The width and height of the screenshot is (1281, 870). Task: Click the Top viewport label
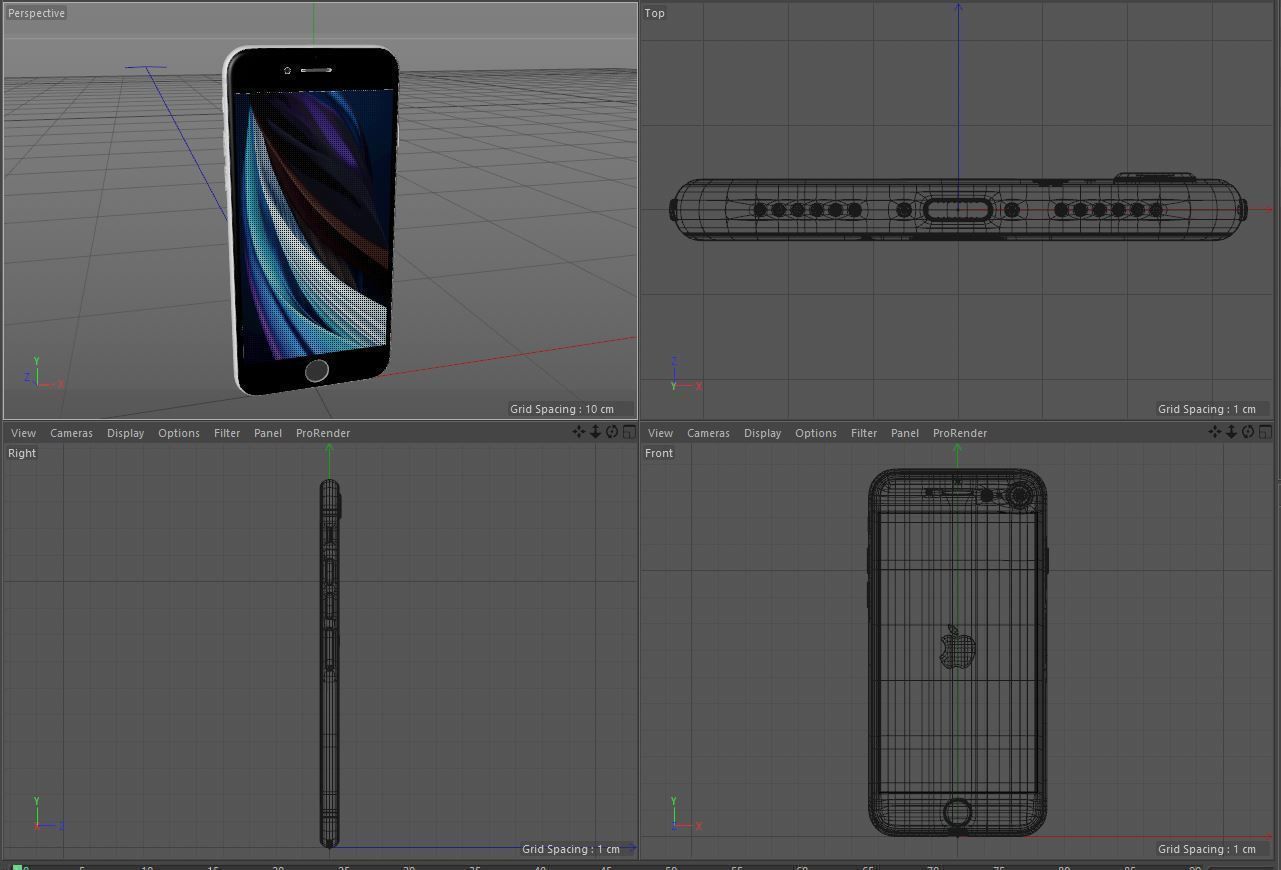(655, 13)
